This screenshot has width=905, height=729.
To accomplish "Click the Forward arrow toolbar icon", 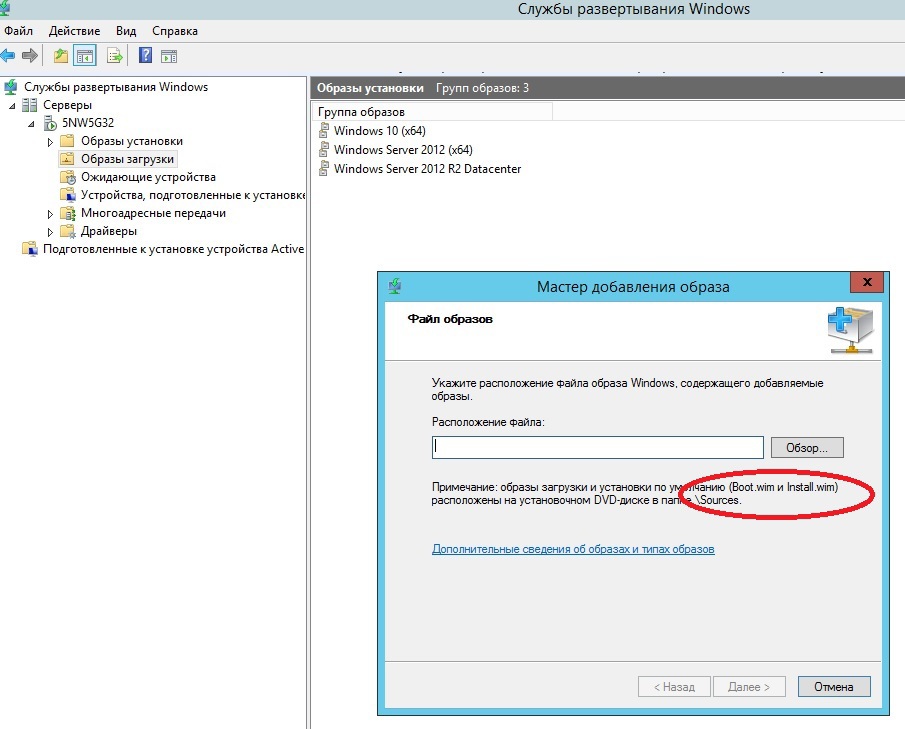I will coord(29,56).
